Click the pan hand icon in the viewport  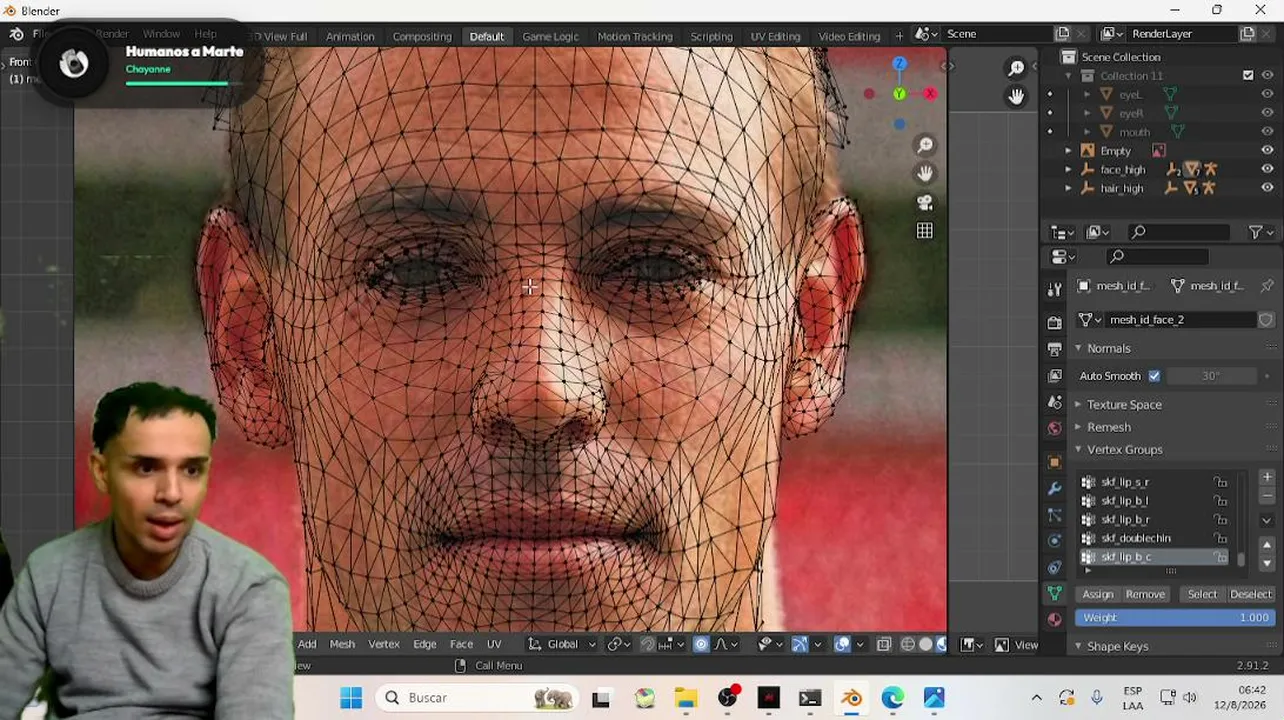coord(925,174)
